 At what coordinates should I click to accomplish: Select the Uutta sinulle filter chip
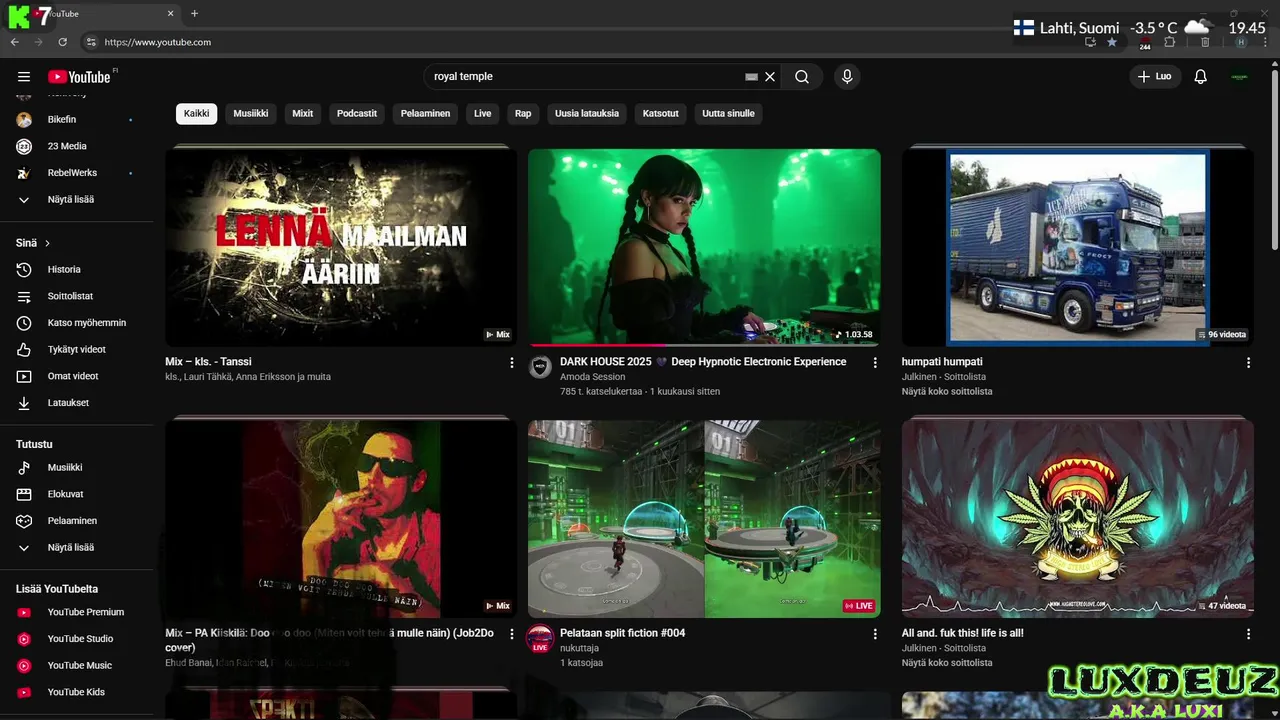[728, 113]
